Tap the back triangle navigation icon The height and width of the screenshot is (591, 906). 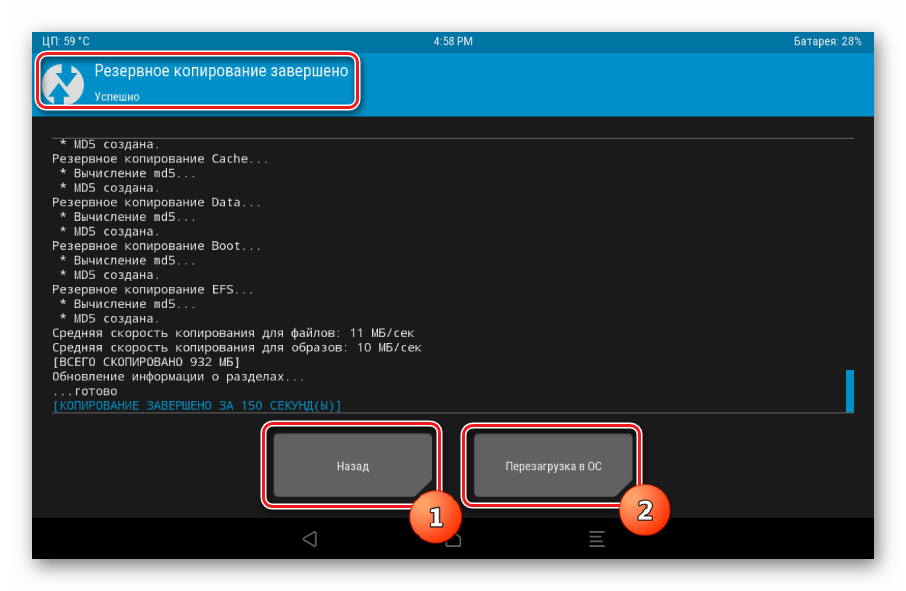click(310, 539)
